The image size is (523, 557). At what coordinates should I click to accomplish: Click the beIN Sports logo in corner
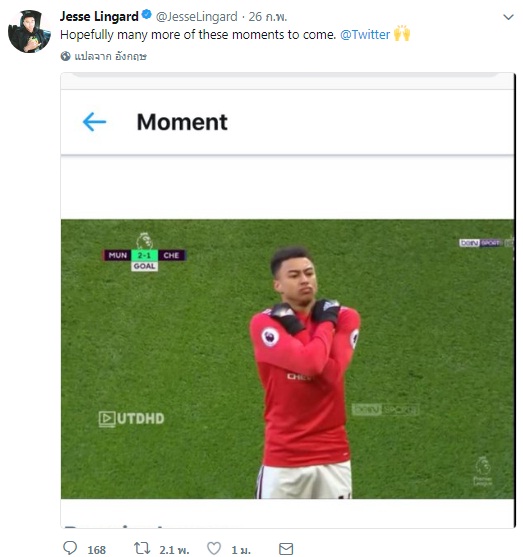click(x=485, y=243)
